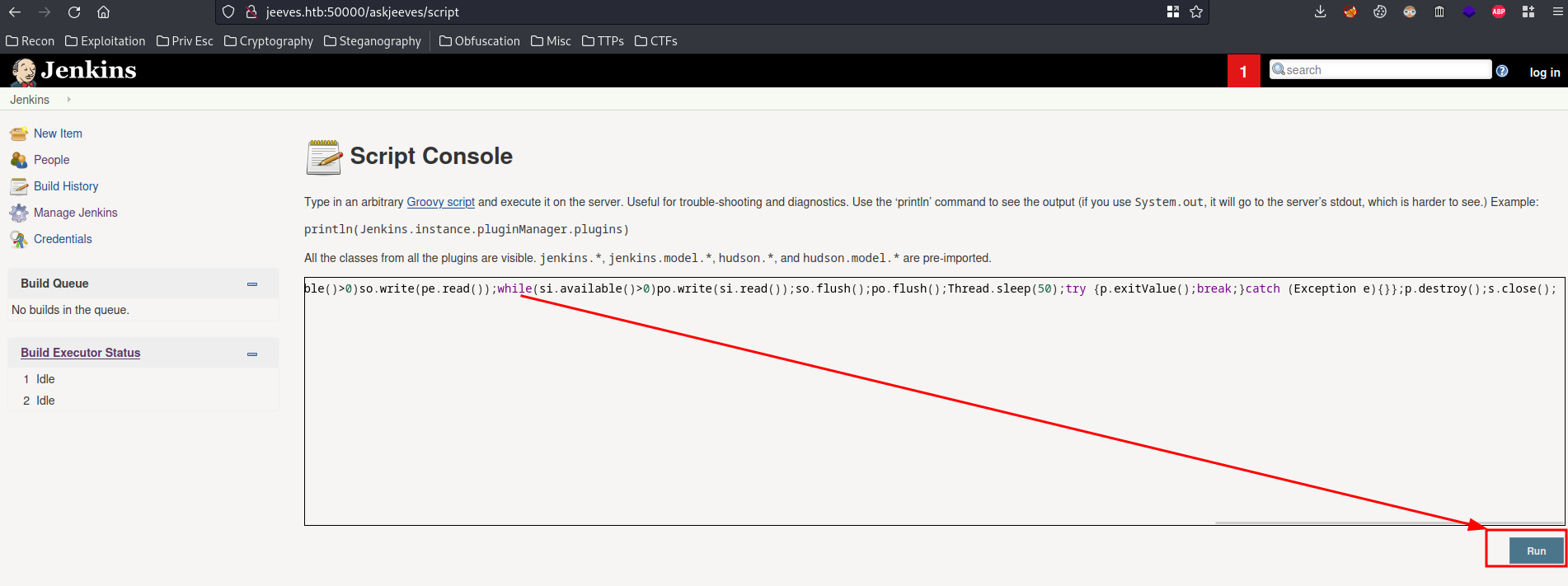Click the Manage Jenkins gear icon
This screenshot has width=1568, height=586.
click(x=18, y=213)
